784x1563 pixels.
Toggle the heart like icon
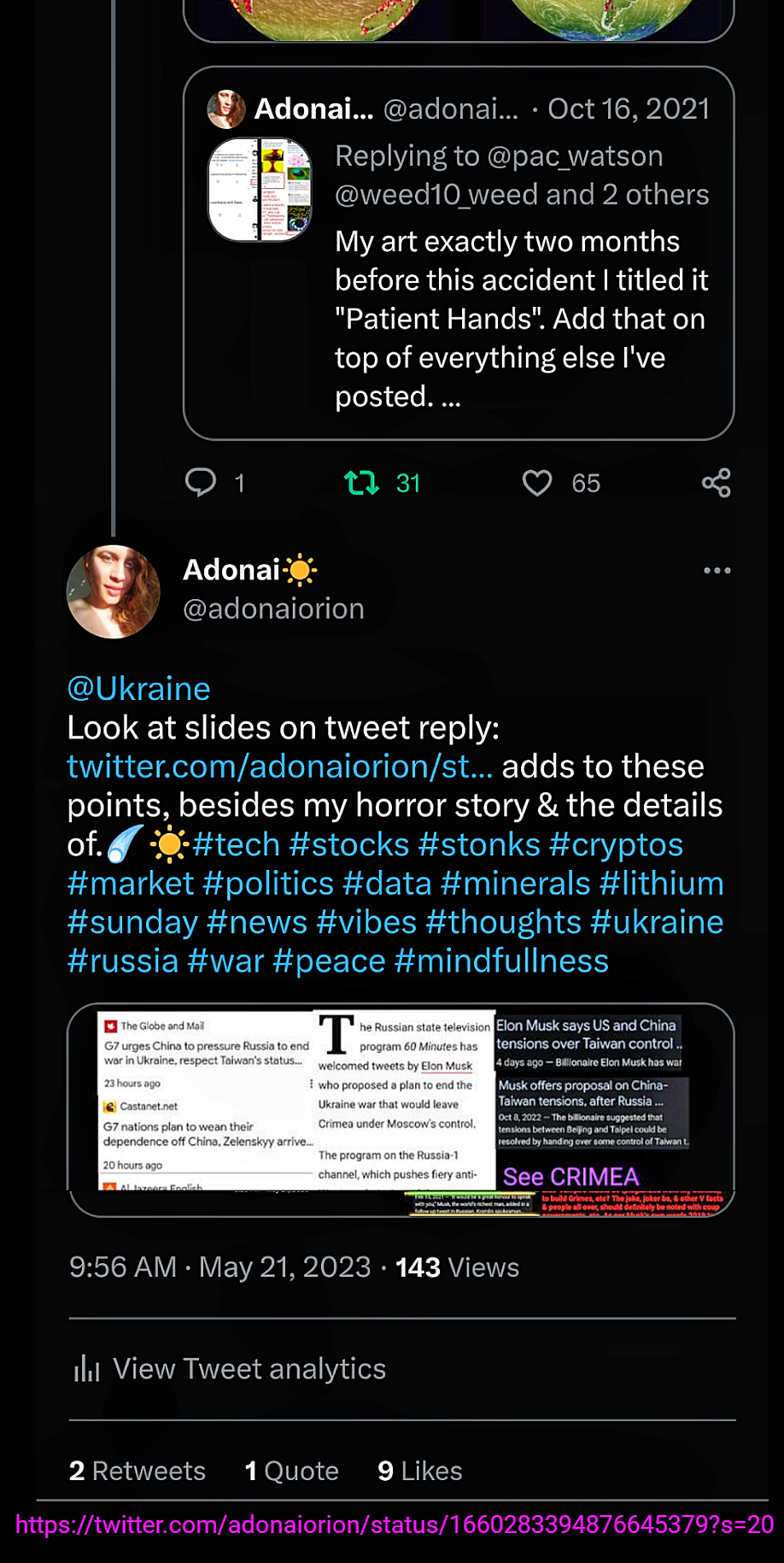(537, 483)
